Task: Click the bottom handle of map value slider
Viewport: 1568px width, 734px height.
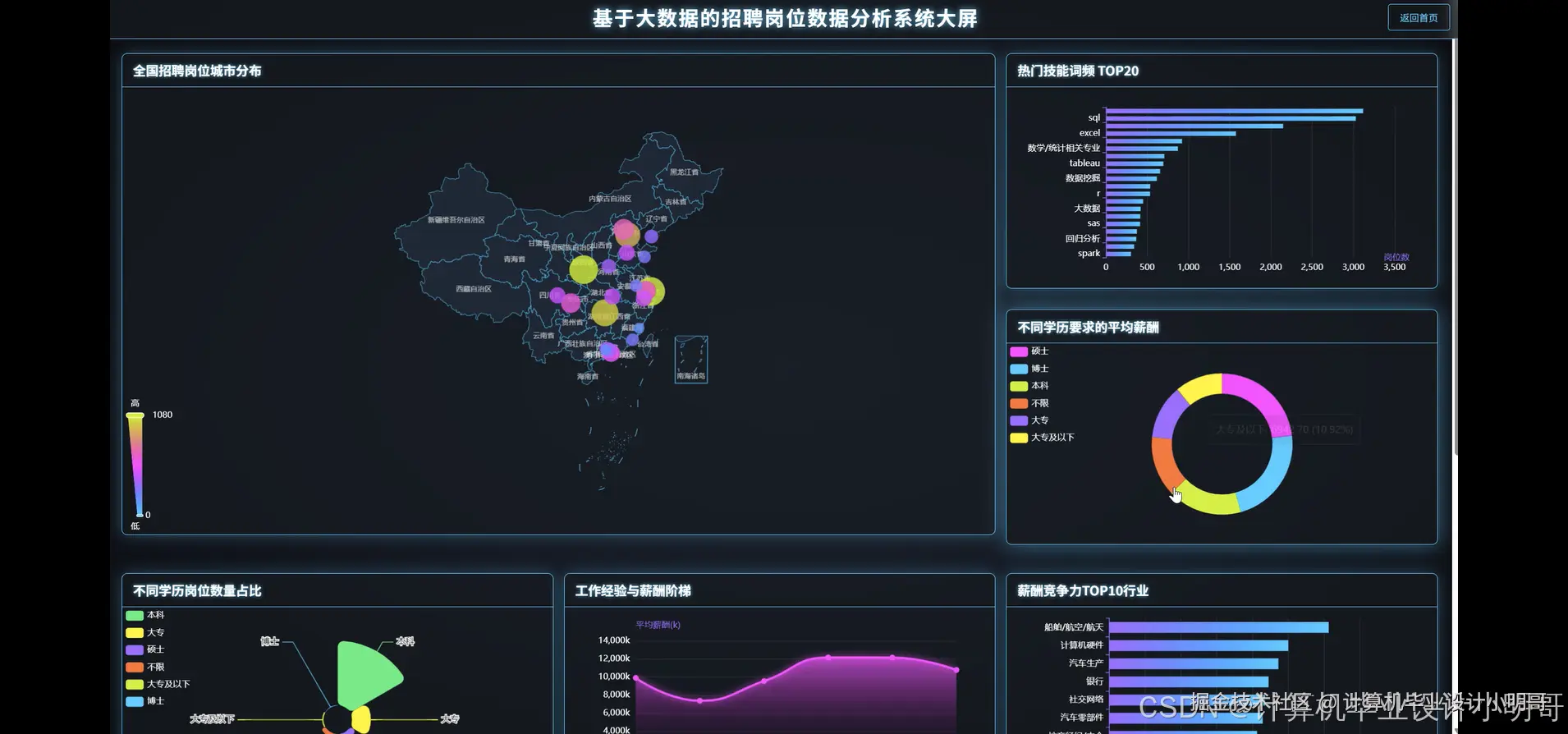Action: tap(138, 515)
